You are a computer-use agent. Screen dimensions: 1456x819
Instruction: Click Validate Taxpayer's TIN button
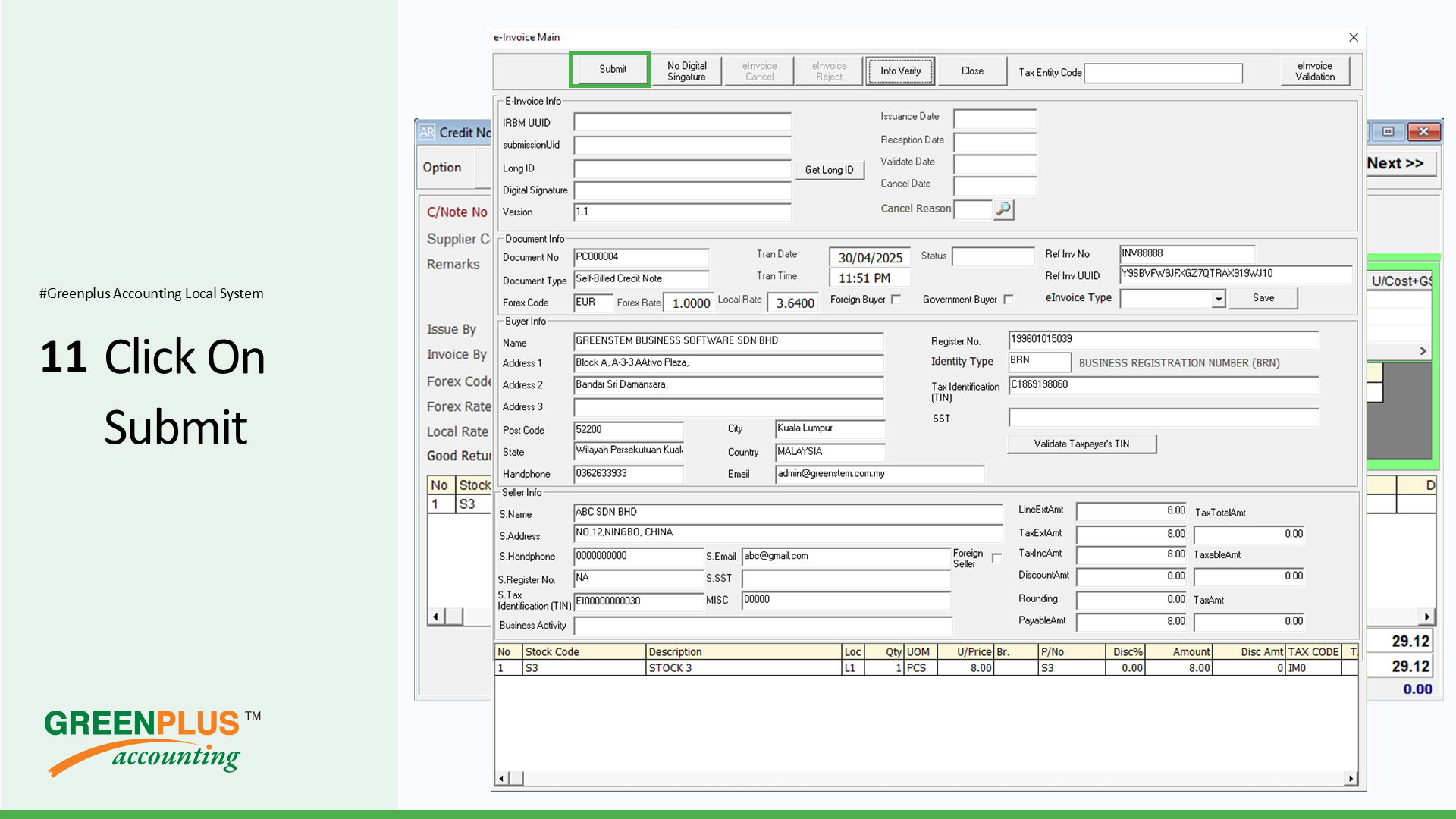point(1081,444)
